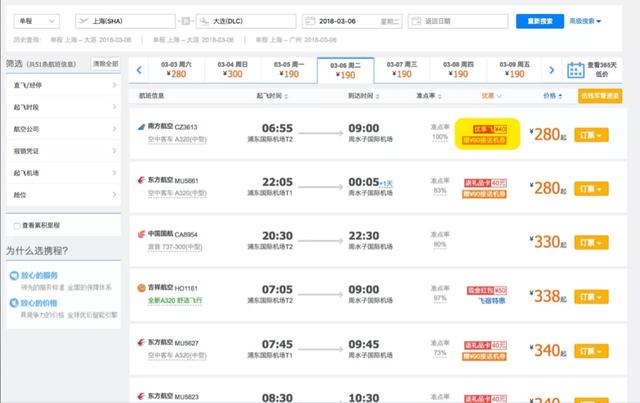Open 订票 dropdown for MU5627 flight
This screenshot has width=640, height=403.
point(591,351)
